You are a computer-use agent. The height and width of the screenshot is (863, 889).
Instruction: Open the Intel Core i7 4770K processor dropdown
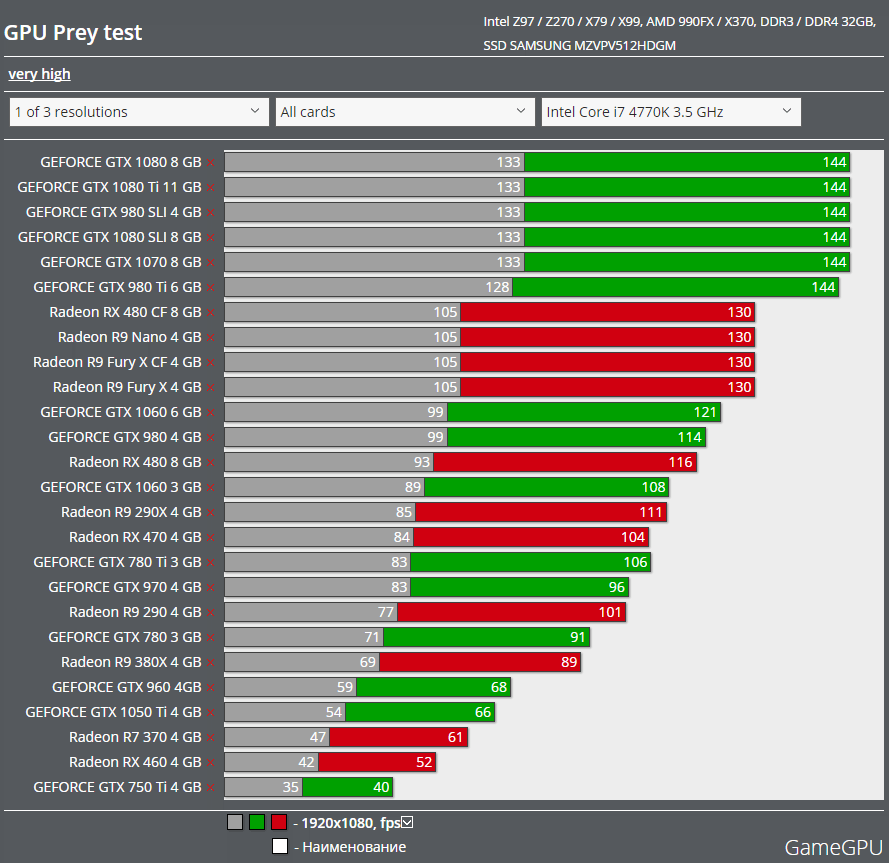pyautogui.click(x=671, y=112)
